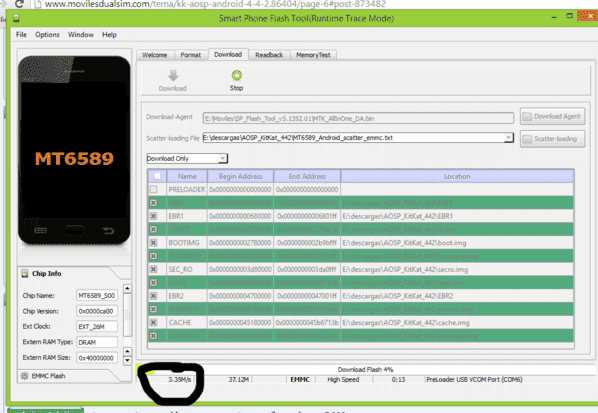This screenshot has height=413, width=598.
Task: Open the Window menu
Action: point(81,35)
